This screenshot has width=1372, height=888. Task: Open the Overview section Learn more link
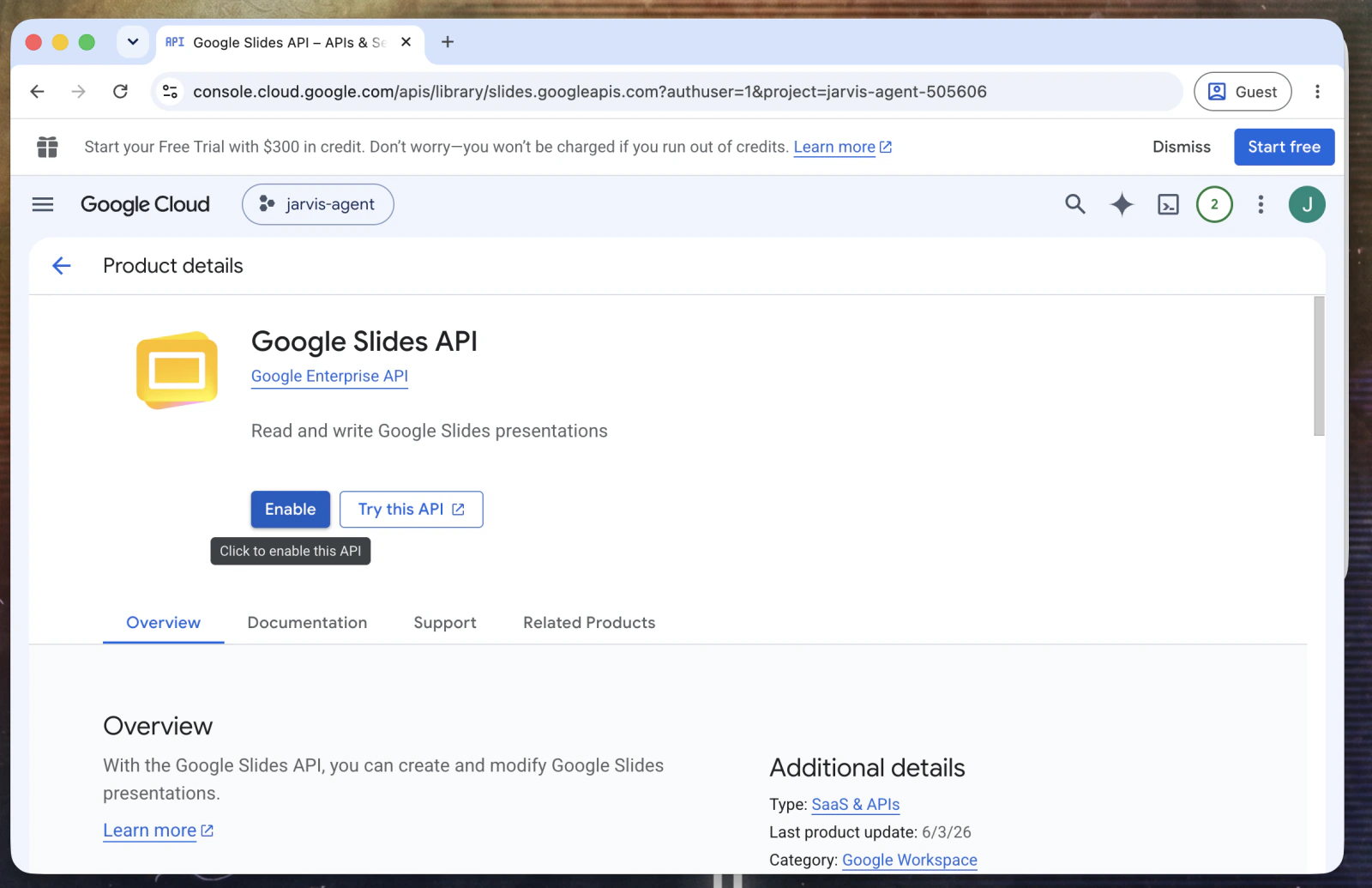click(158, 831)
